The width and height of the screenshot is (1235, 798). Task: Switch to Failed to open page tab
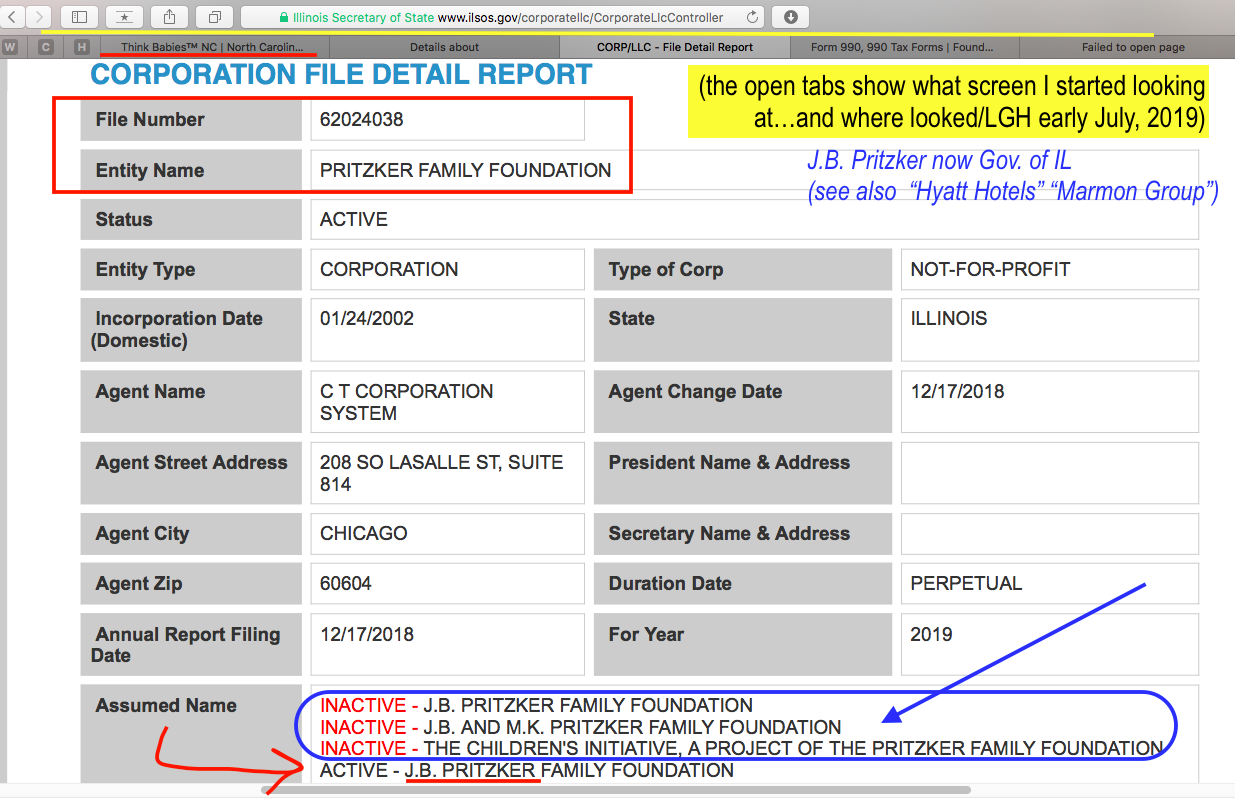coord(1133,47)
